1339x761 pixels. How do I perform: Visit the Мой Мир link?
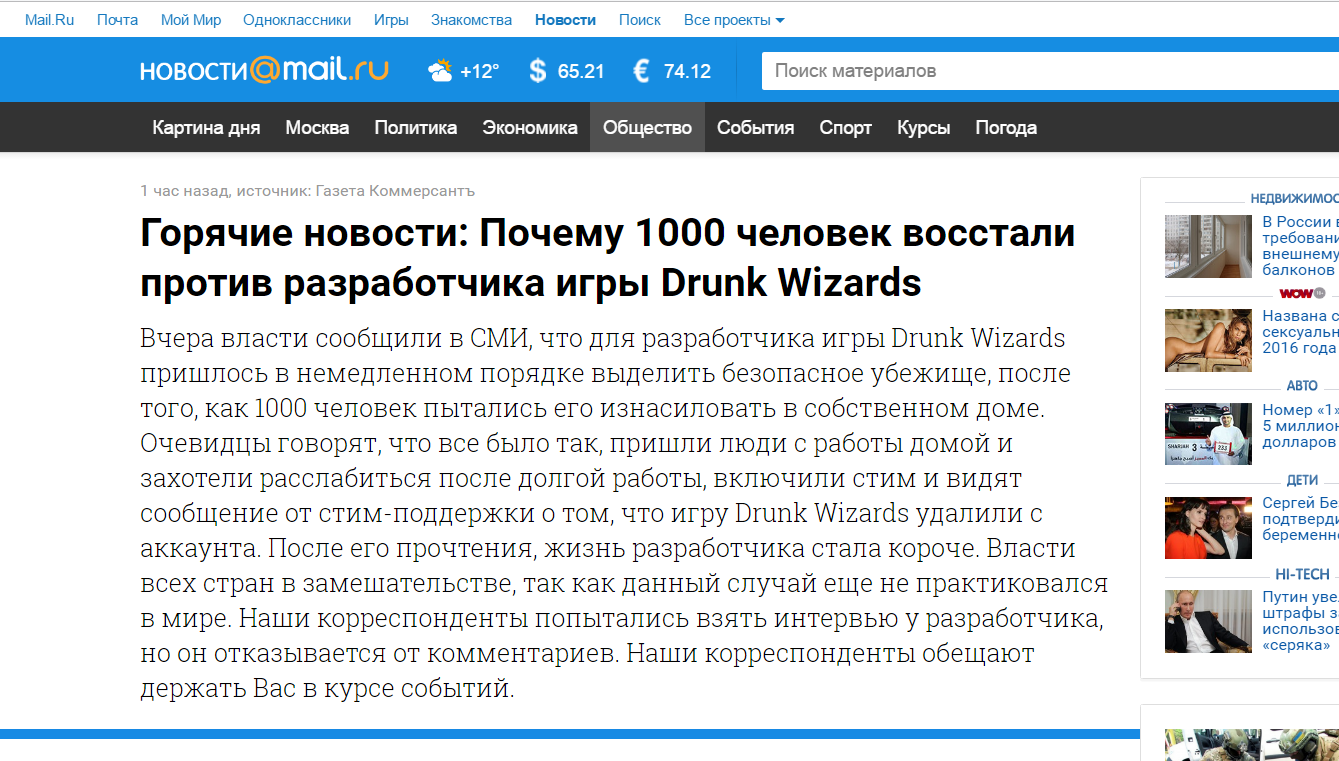pos(191,20)
